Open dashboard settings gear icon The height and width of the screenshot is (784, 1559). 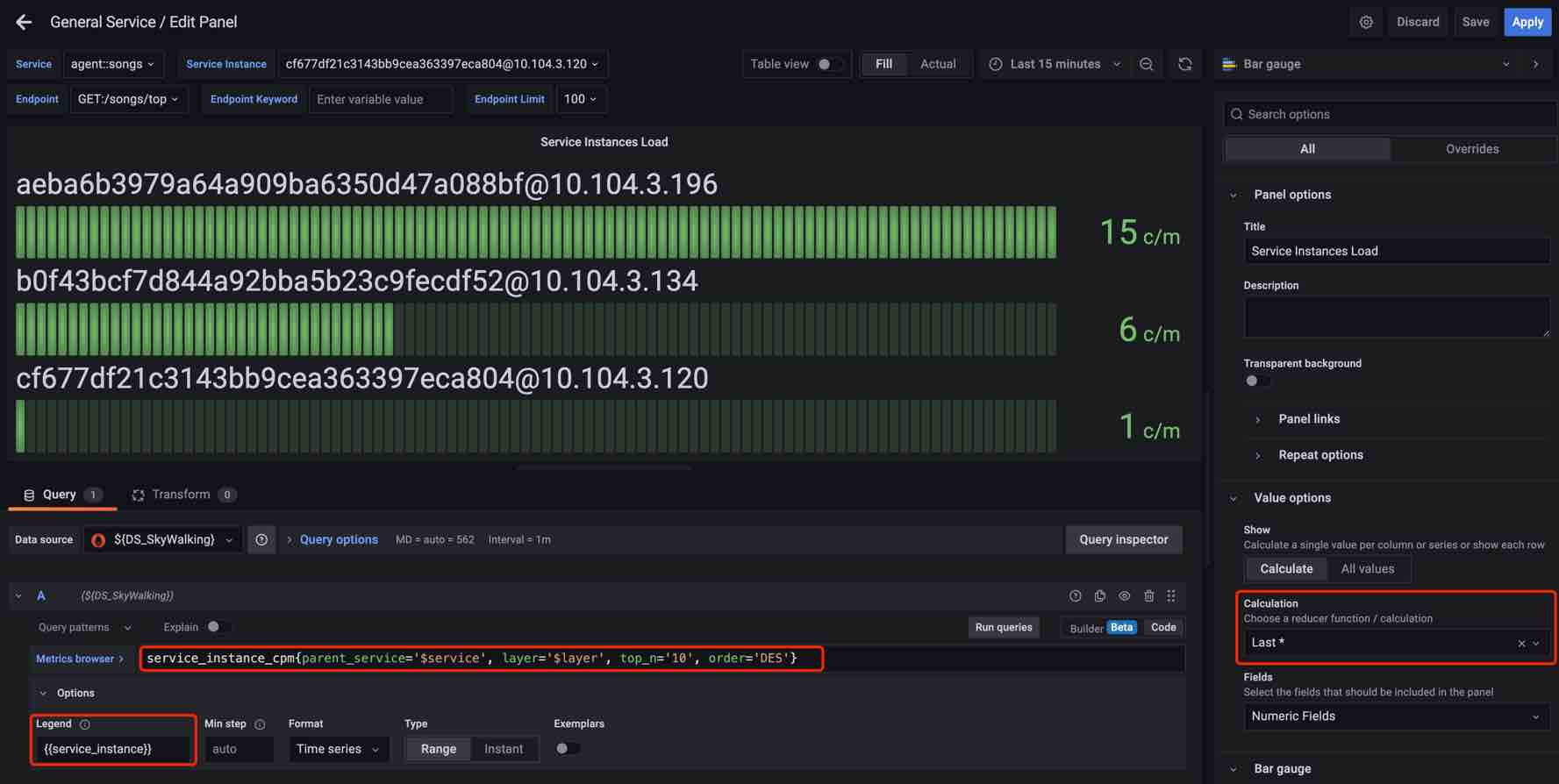tap(1366, 22)
